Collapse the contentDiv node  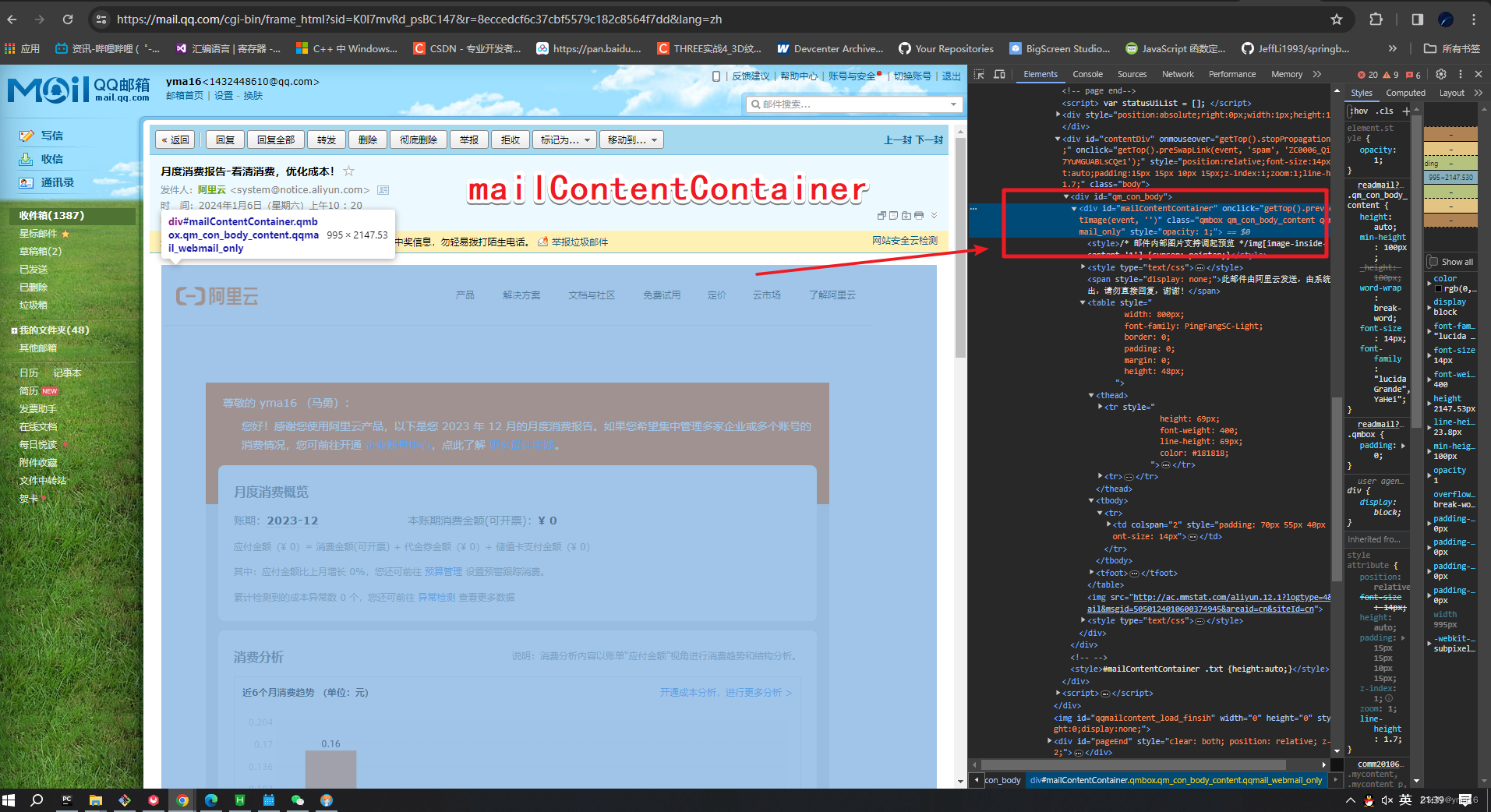(x=1058, y=139)
